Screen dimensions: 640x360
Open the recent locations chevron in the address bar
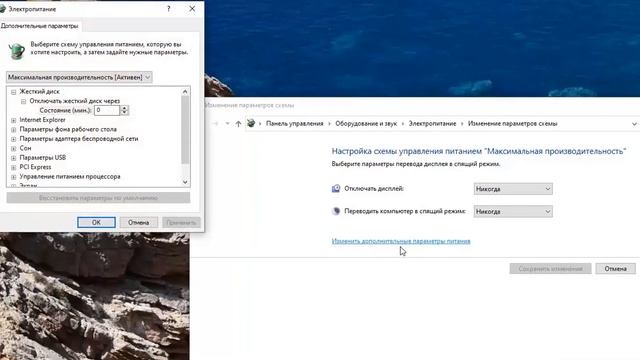(x=227, y=124)
